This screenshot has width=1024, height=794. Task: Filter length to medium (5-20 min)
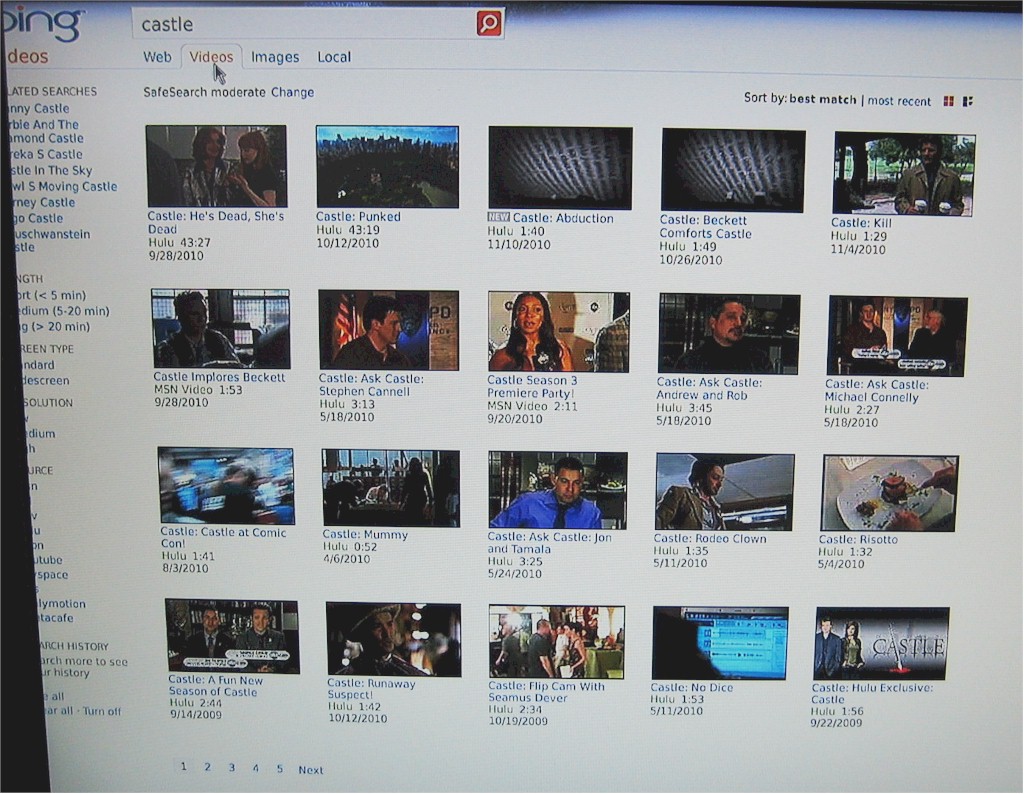click(62, 311)
